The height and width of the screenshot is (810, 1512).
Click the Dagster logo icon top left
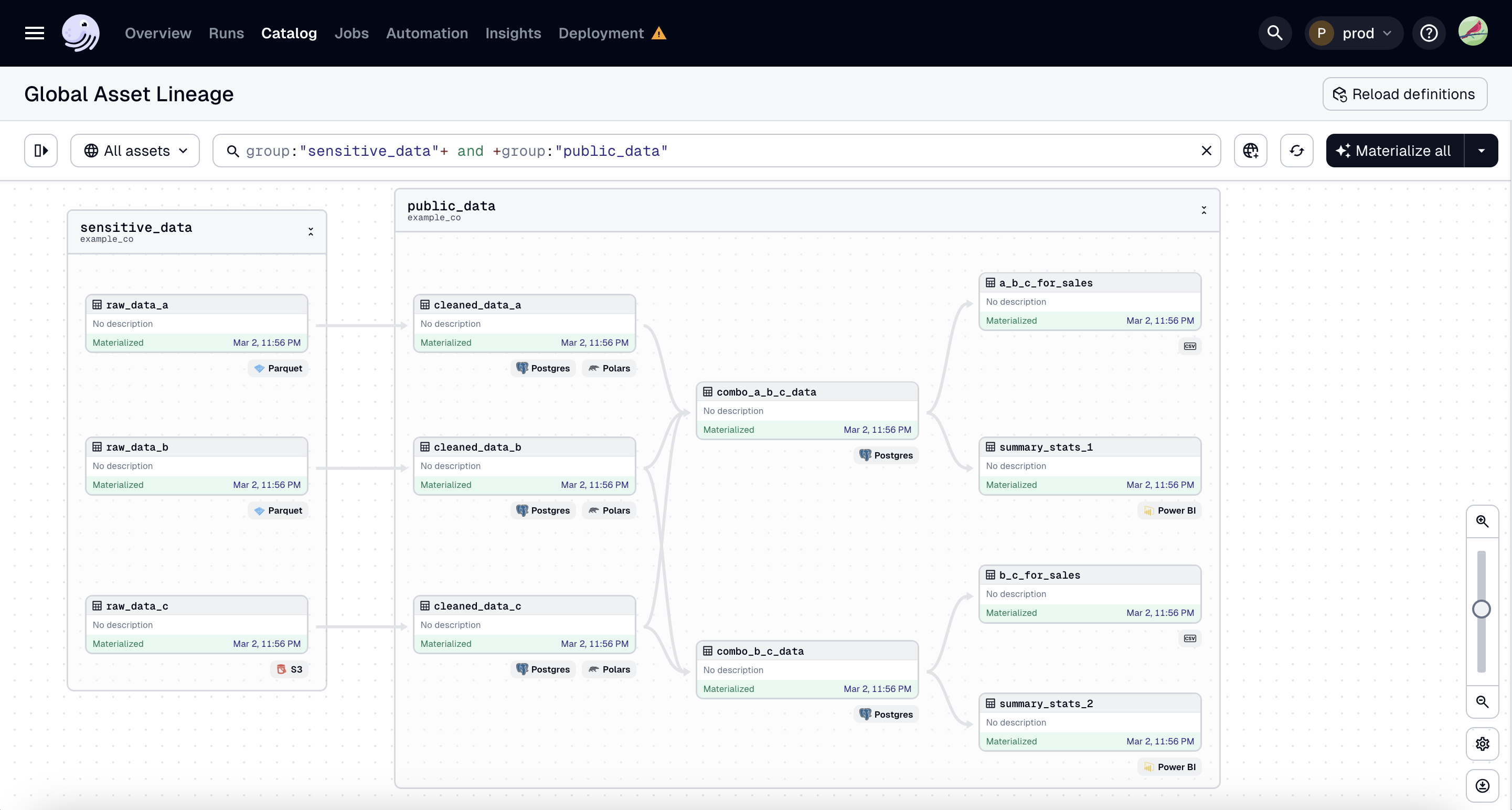79,33
